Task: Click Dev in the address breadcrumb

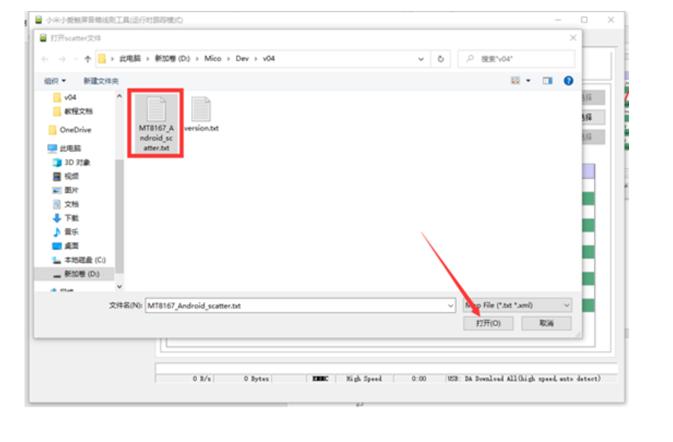Action: point(242,59)
